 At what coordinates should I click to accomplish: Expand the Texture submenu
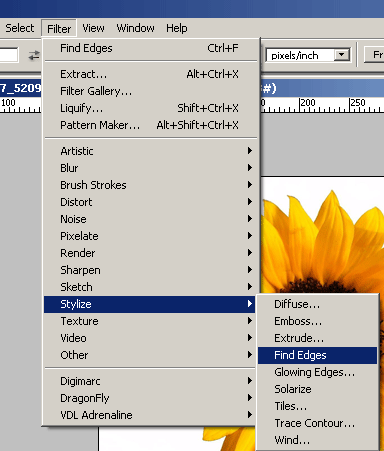pos(149,321)
